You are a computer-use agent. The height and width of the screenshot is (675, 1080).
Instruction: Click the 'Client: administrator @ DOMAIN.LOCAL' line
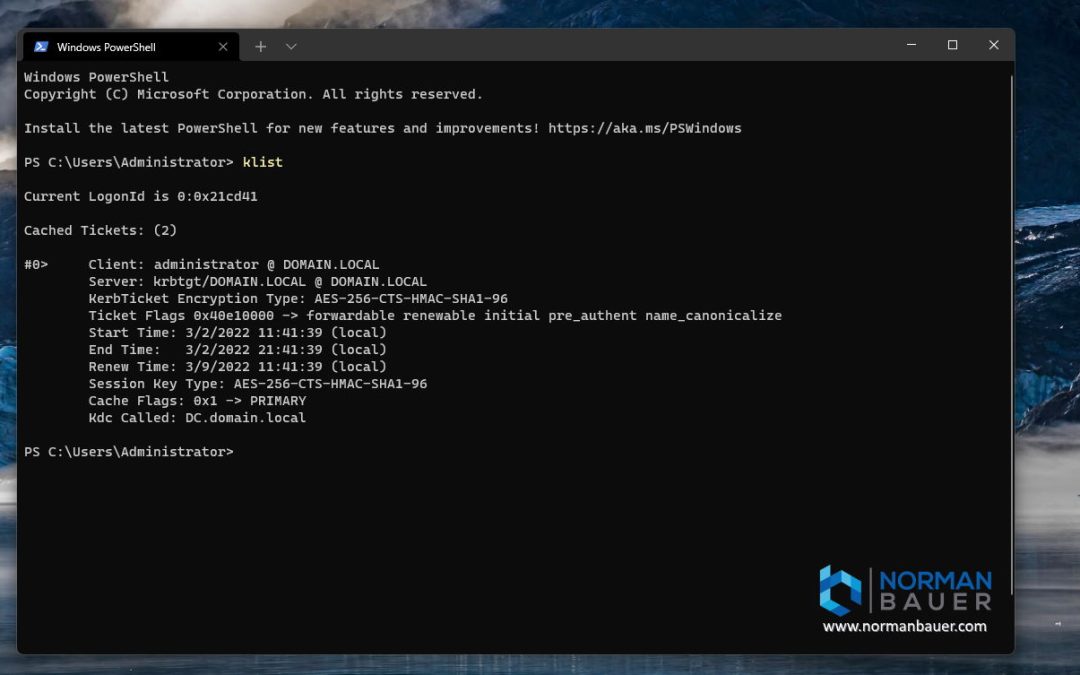point(233,264)
